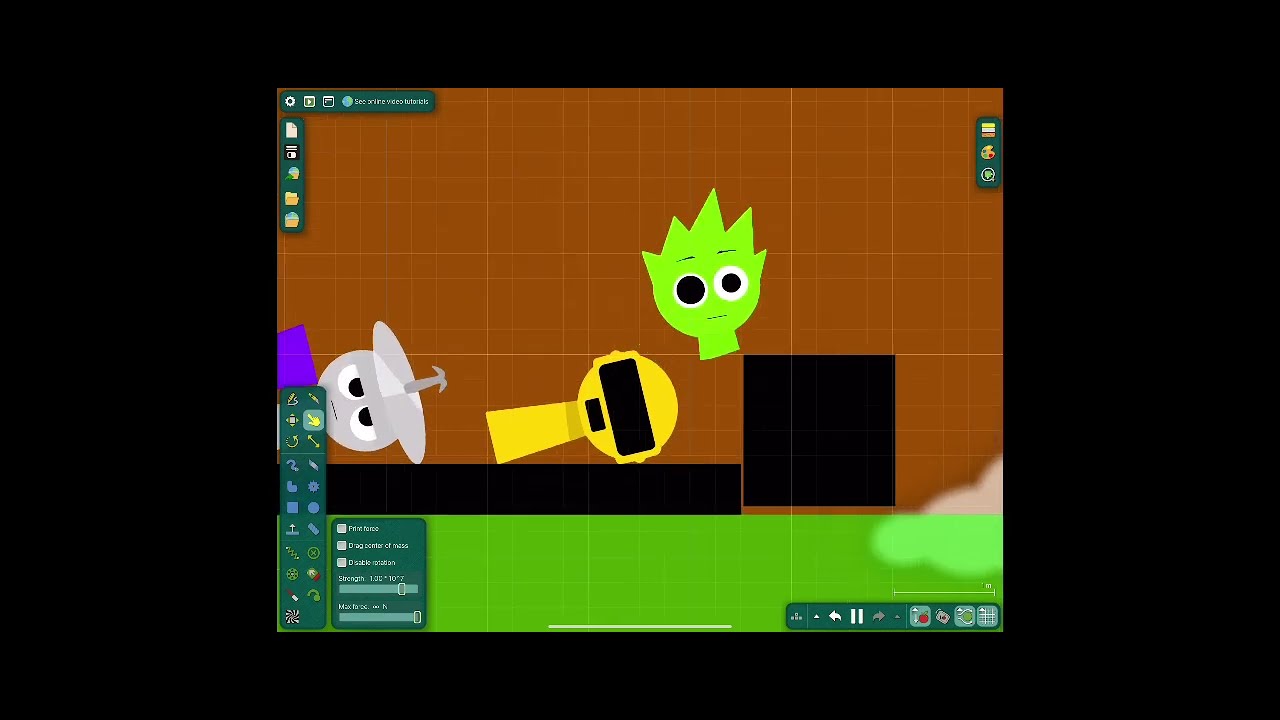This screenshot has width=1280, height=720.
Task: Open the color palette icon at right
Action: (988, 152)
